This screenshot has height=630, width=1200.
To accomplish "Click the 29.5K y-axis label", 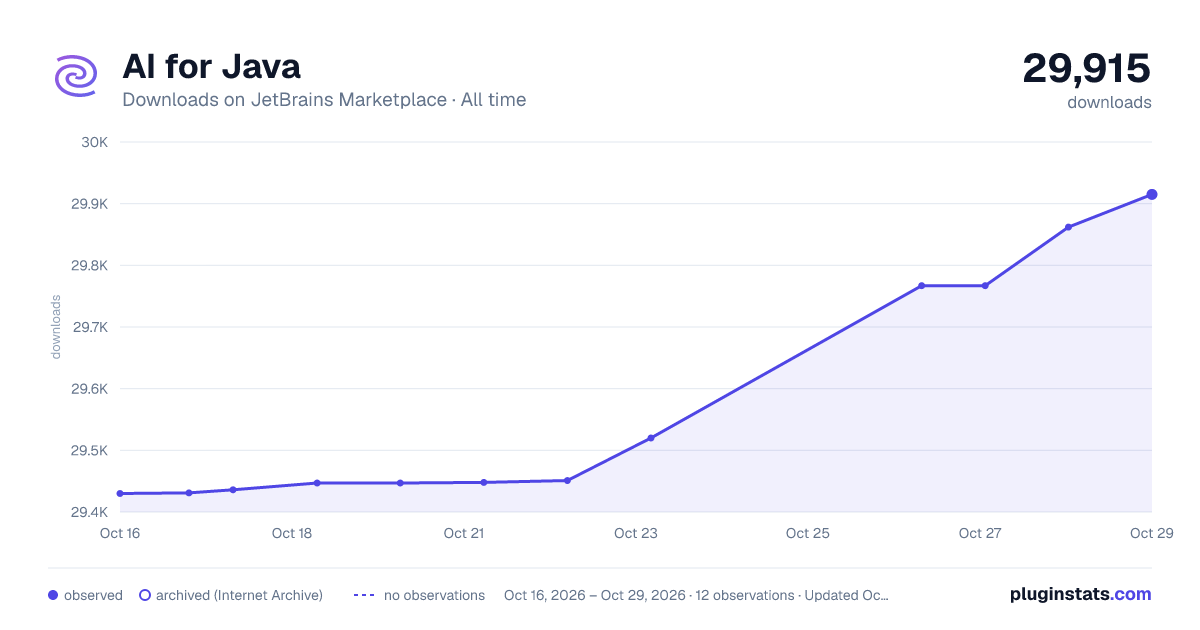I will (89, 451).
